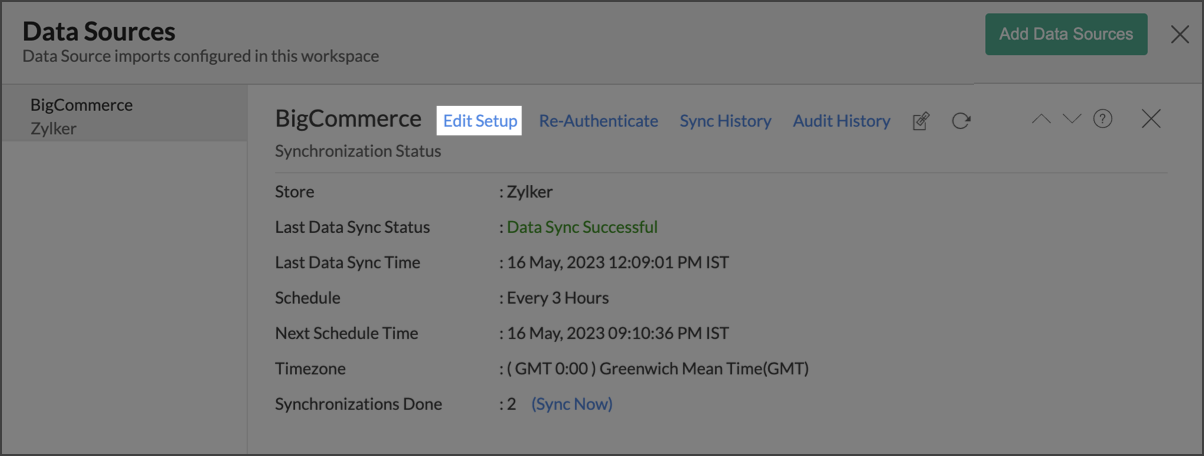Click the Sync Now link
The height and width of the screenshot is (456, 1204).
click(x=572, y=404)
